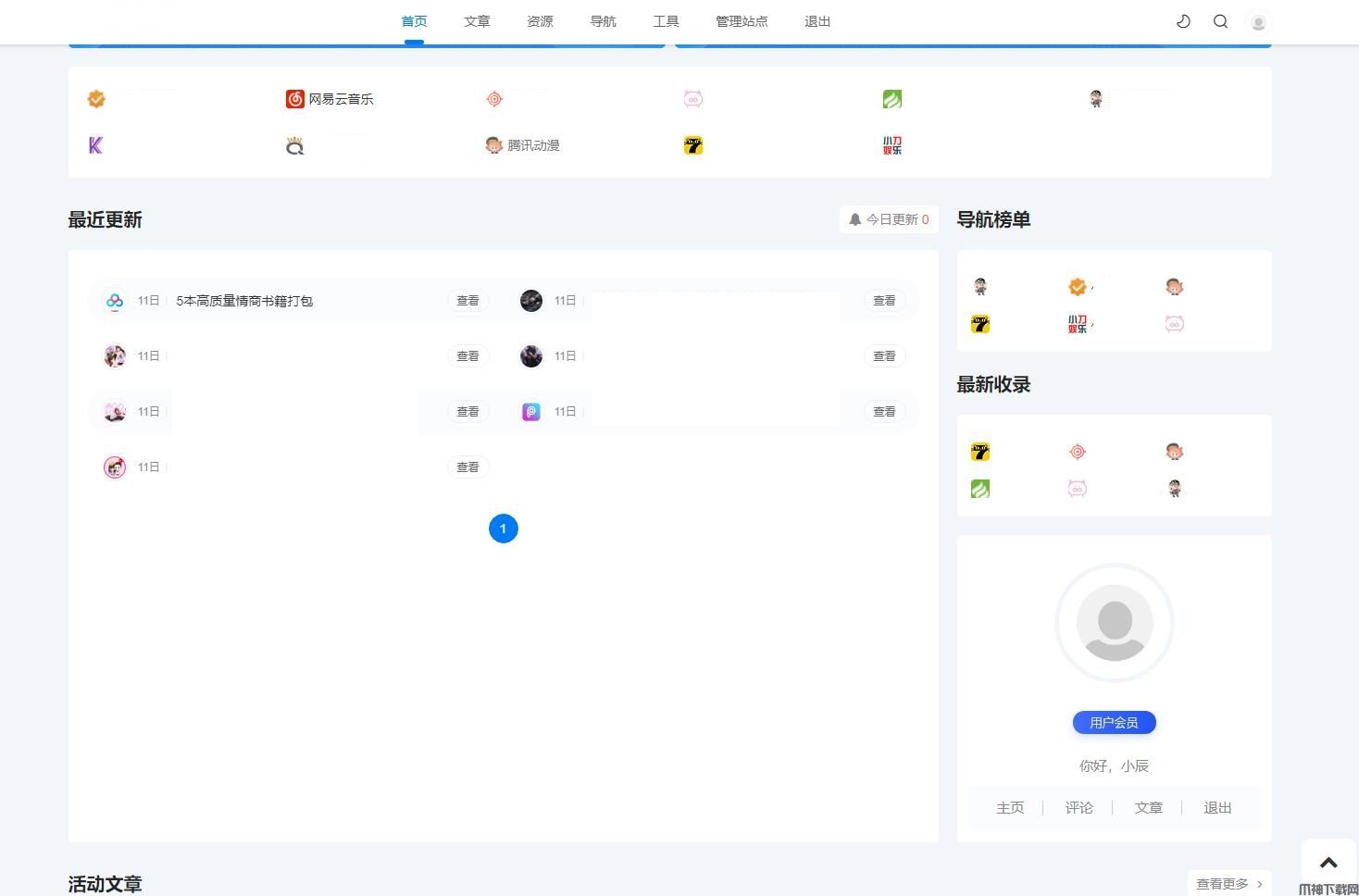Viewport: 1359px width, 896px height.
Task: Click 小刀娱乐 icon under 导航榜单
Action: [1078, 324]
